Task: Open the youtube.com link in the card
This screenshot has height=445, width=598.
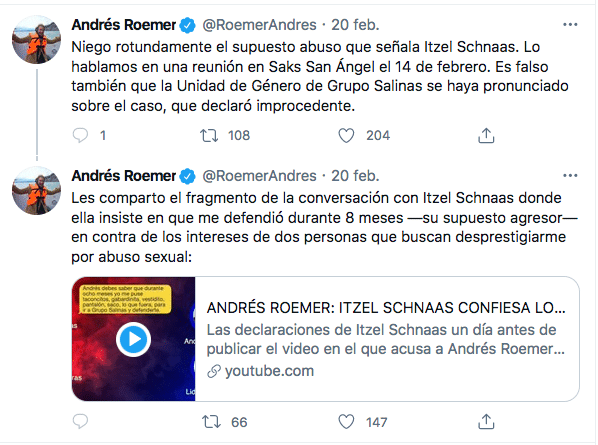Action: [x=269, y=371]
